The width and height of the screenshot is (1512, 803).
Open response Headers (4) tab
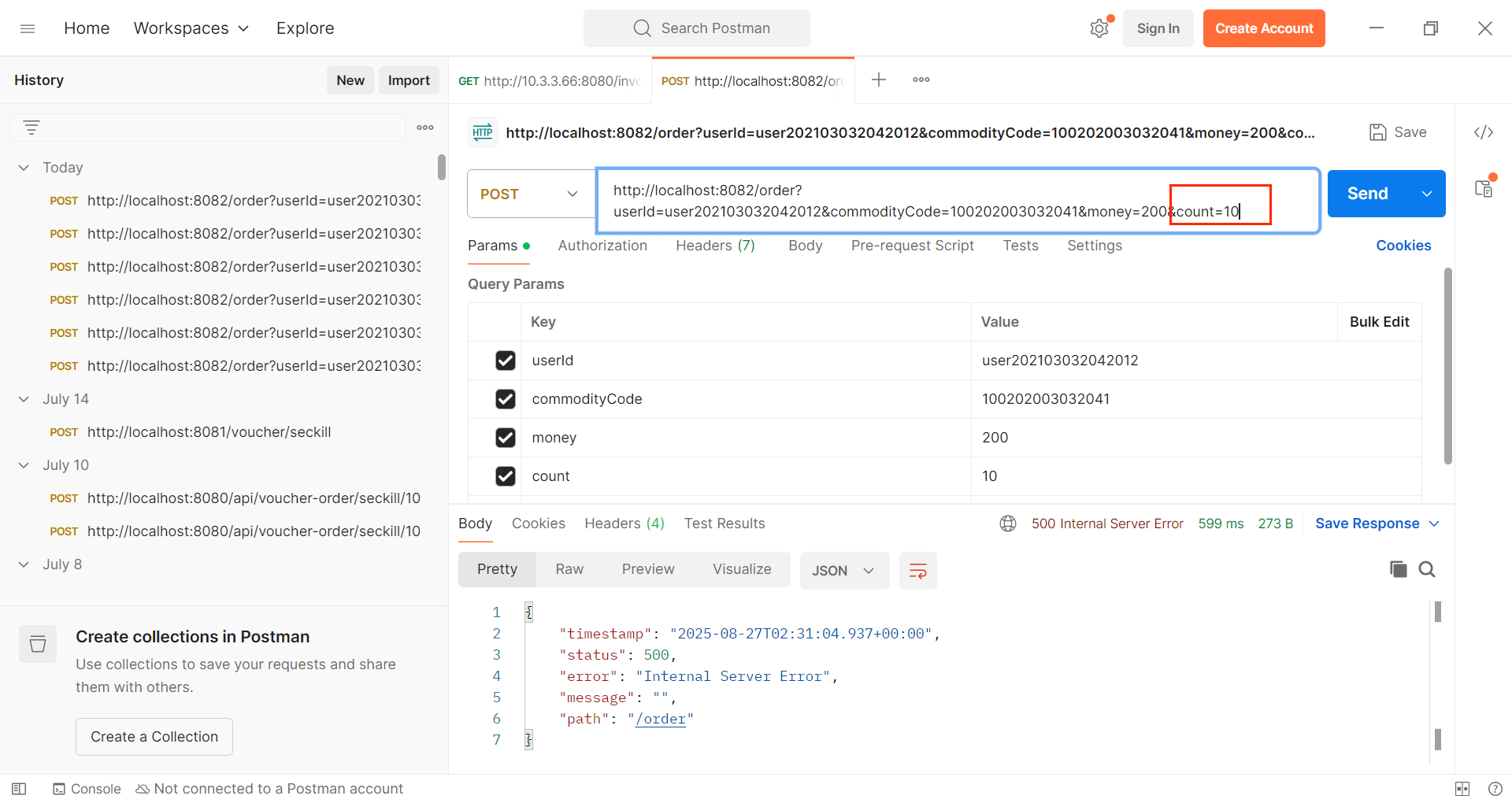coord(624,524)
